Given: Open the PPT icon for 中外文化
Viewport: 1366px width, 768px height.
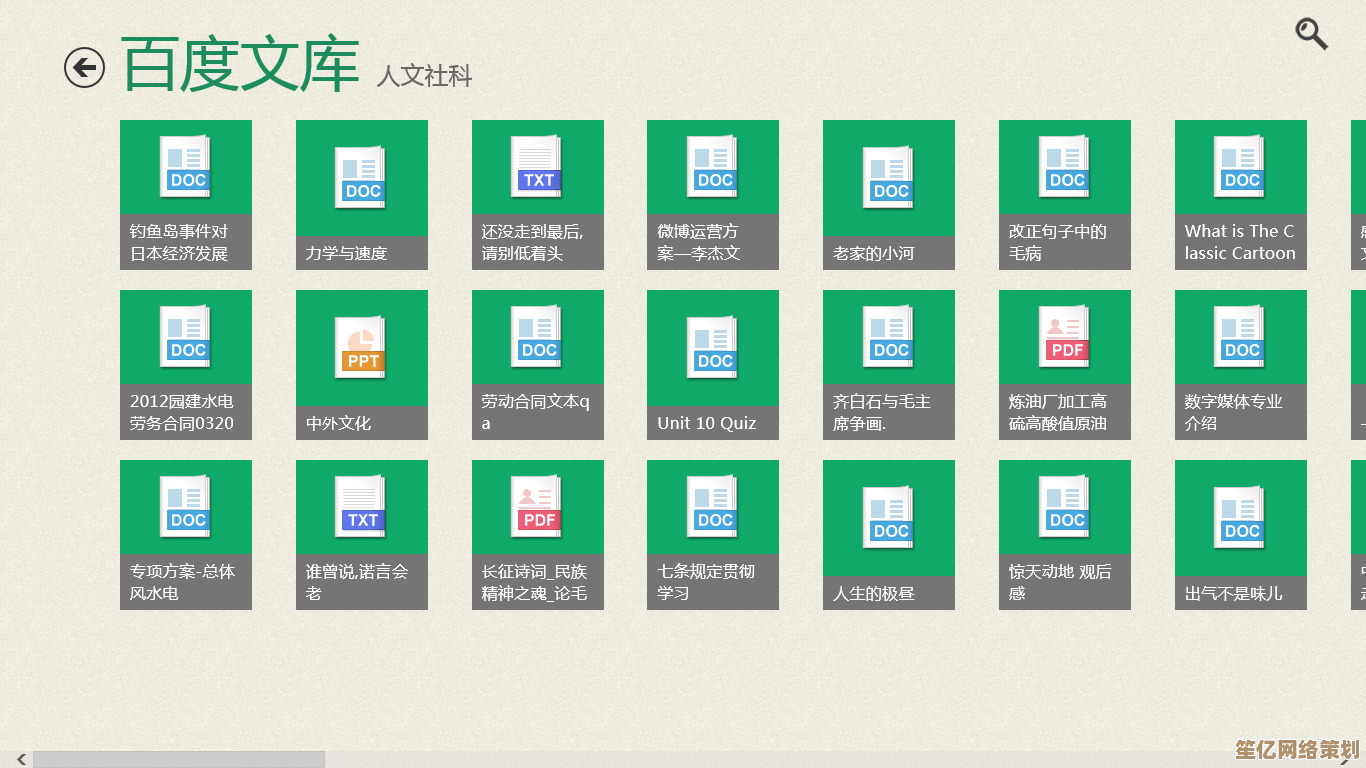Looking at the screenshot, I should click(362, 347).
